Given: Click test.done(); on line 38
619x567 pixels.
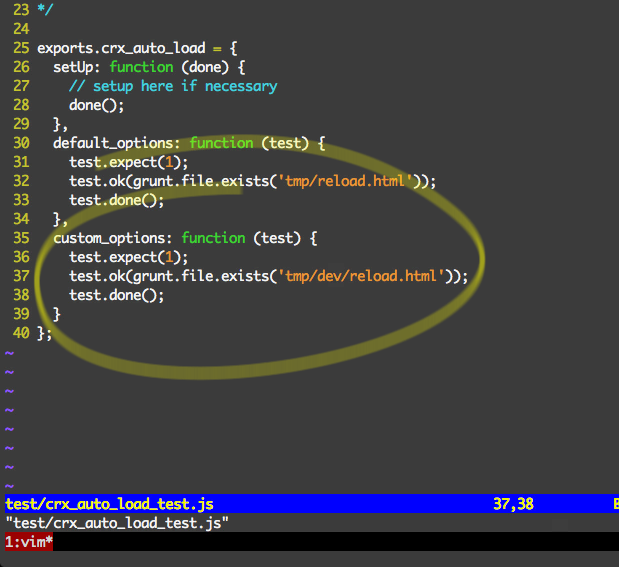Looking at the screenshot, I should (x=116, y=295).
